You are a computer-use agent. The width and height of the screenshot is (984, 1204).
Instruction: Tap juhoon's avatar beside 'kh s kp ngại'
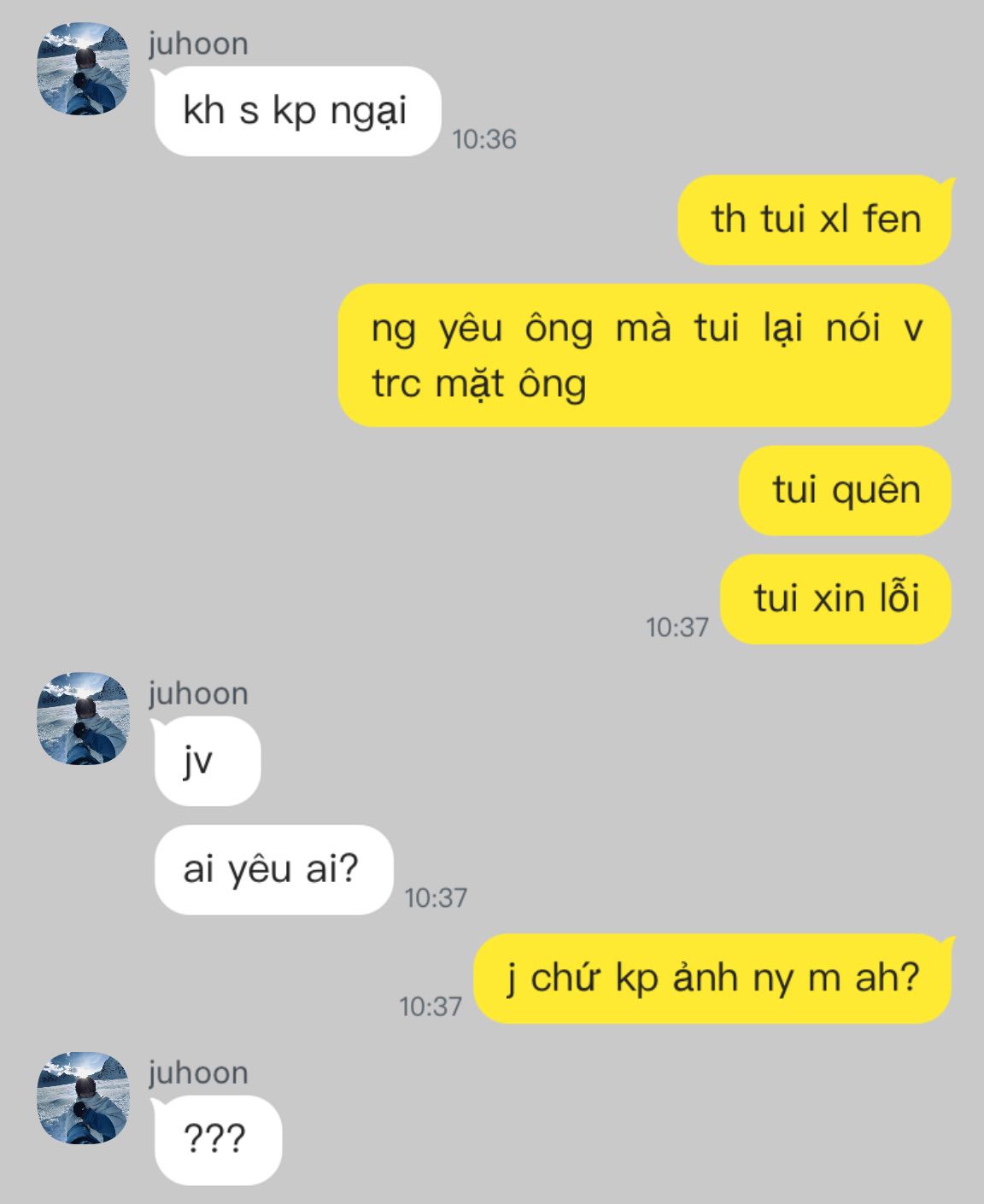pyautogui.click(x=83, y=69)
